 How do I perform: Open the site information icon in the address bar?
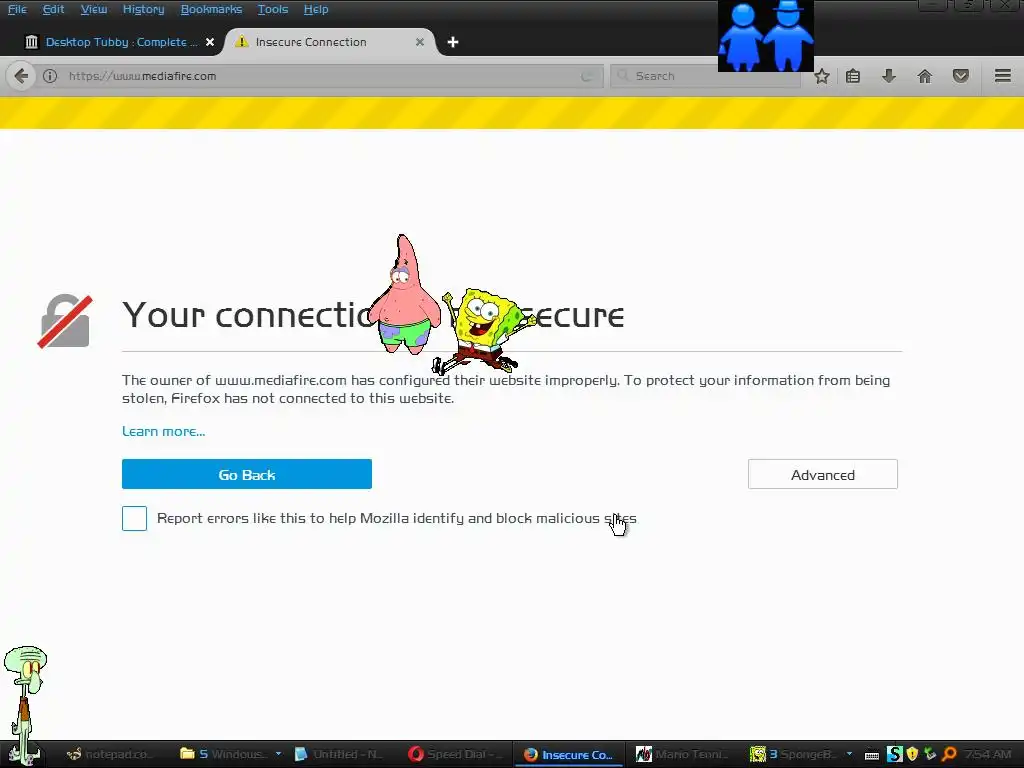[50, 76]
